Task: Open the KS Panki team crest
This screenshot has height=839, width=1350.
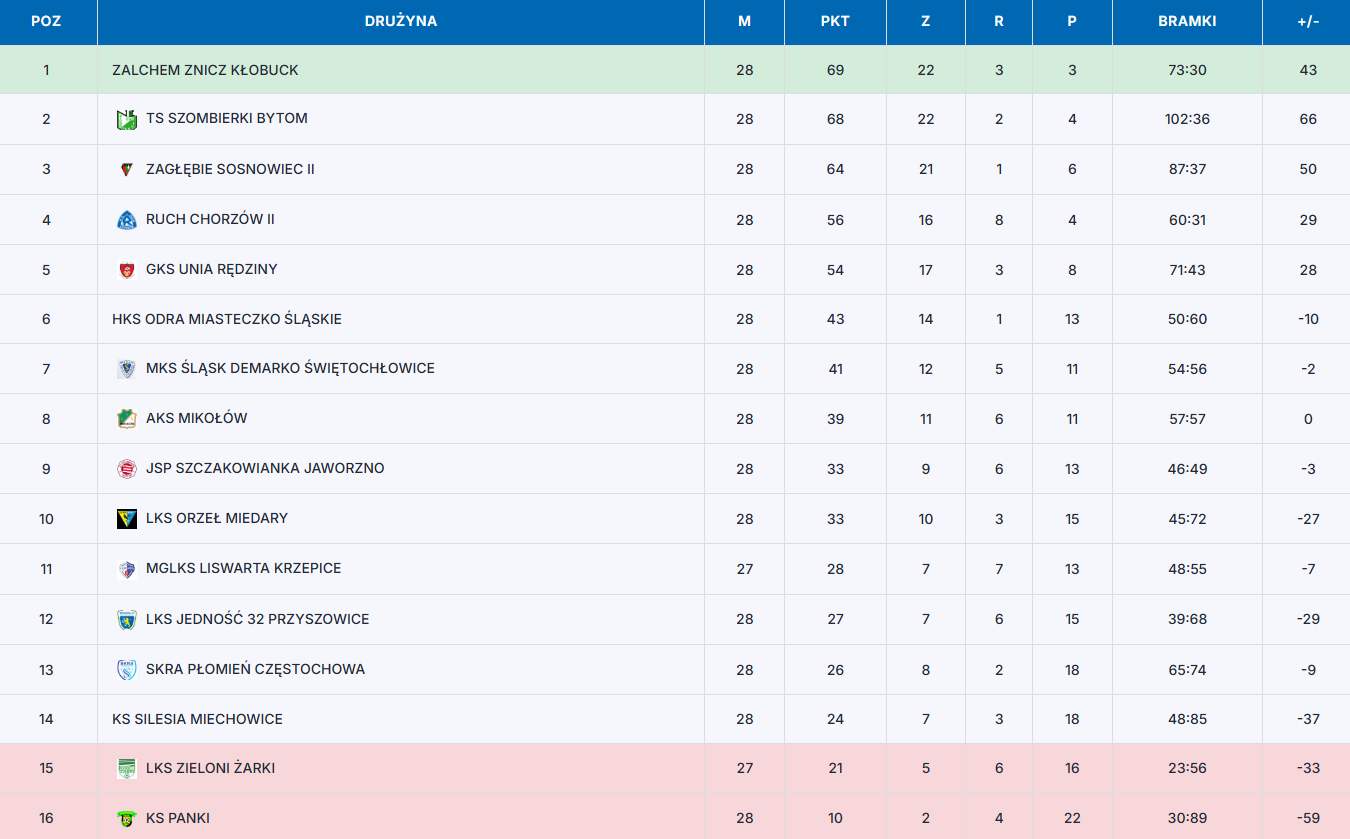Action: click(126, 819)
